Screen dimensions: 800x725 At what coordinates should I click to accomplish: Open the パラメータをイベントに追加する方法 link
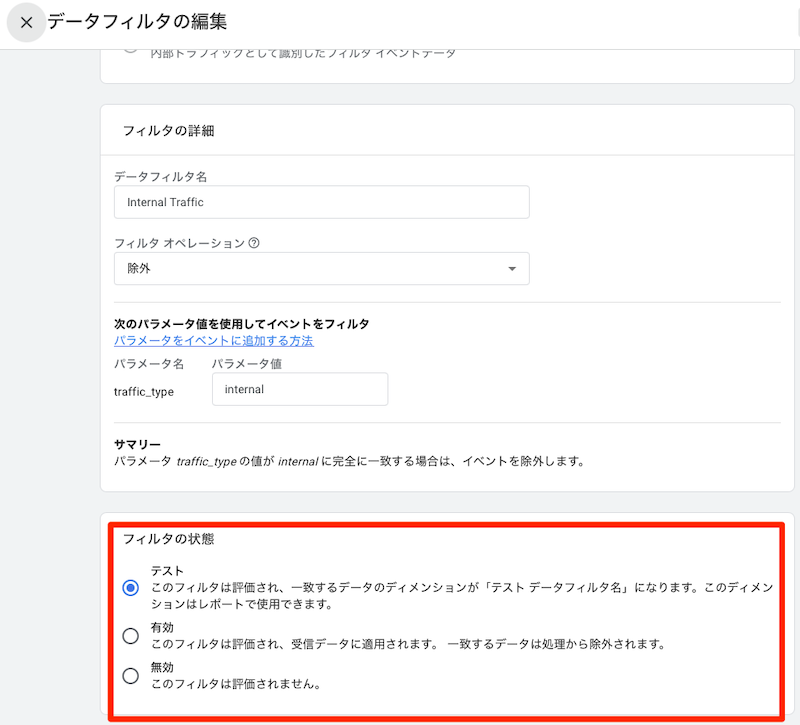pos(214,341)
